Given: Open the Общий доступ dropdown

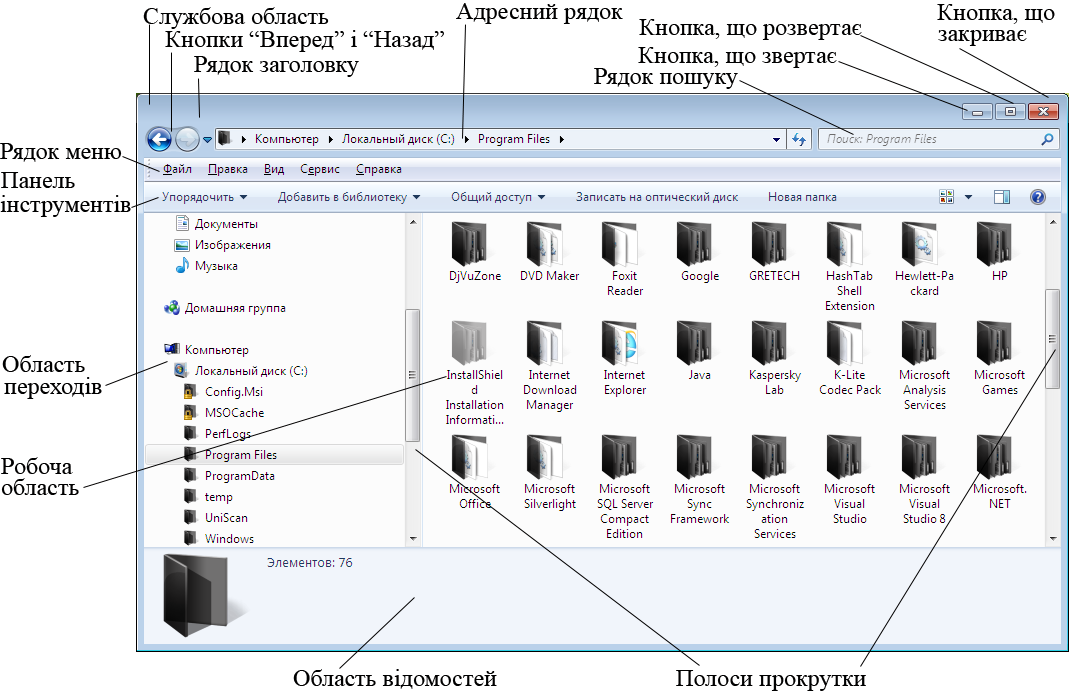Looking at the screenshot, I should pyautogui.click(x=498, y=197).
